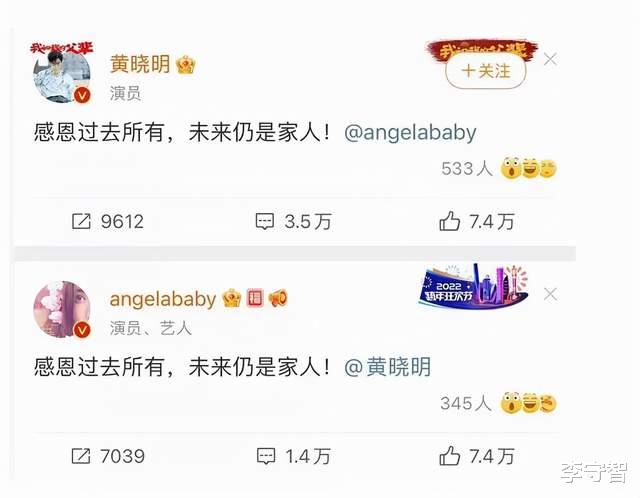Repost 黄晓明's post showing 9612
Screen dimensions: 640x498
(108, 222)
